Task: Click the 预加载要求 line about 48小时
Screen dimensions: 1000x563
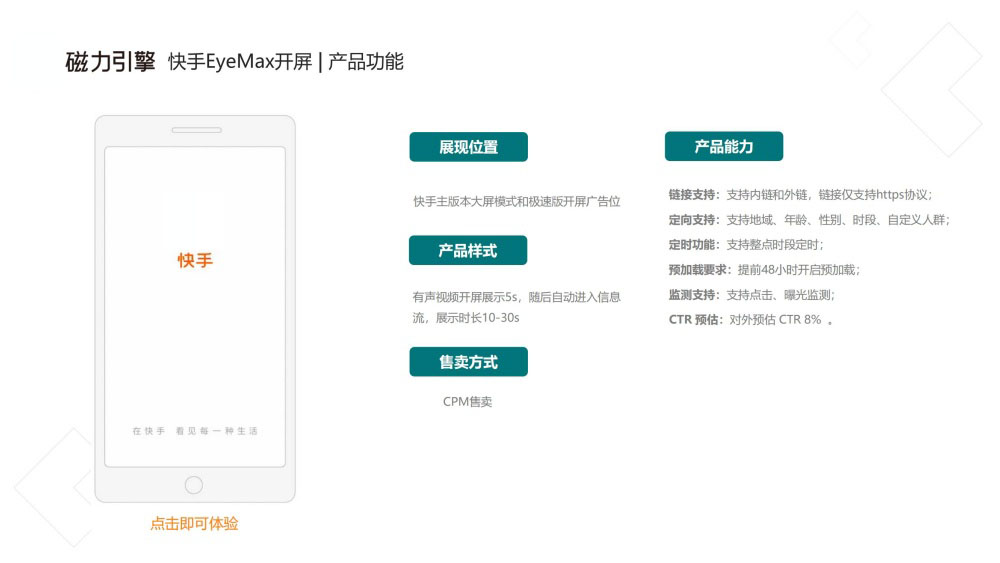Action: point(764,270)
